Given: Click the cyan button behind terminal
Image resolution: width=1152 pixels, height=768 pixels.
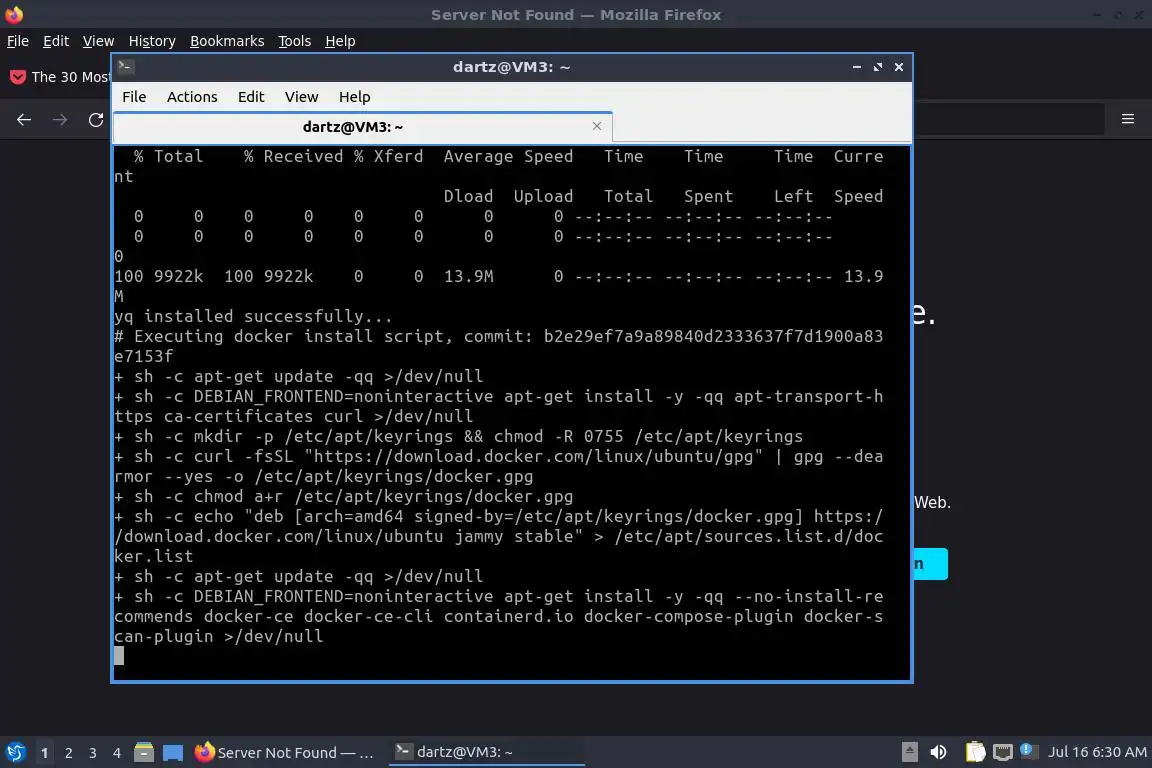Looking at the screenshot, I should (x=930, y=564).
